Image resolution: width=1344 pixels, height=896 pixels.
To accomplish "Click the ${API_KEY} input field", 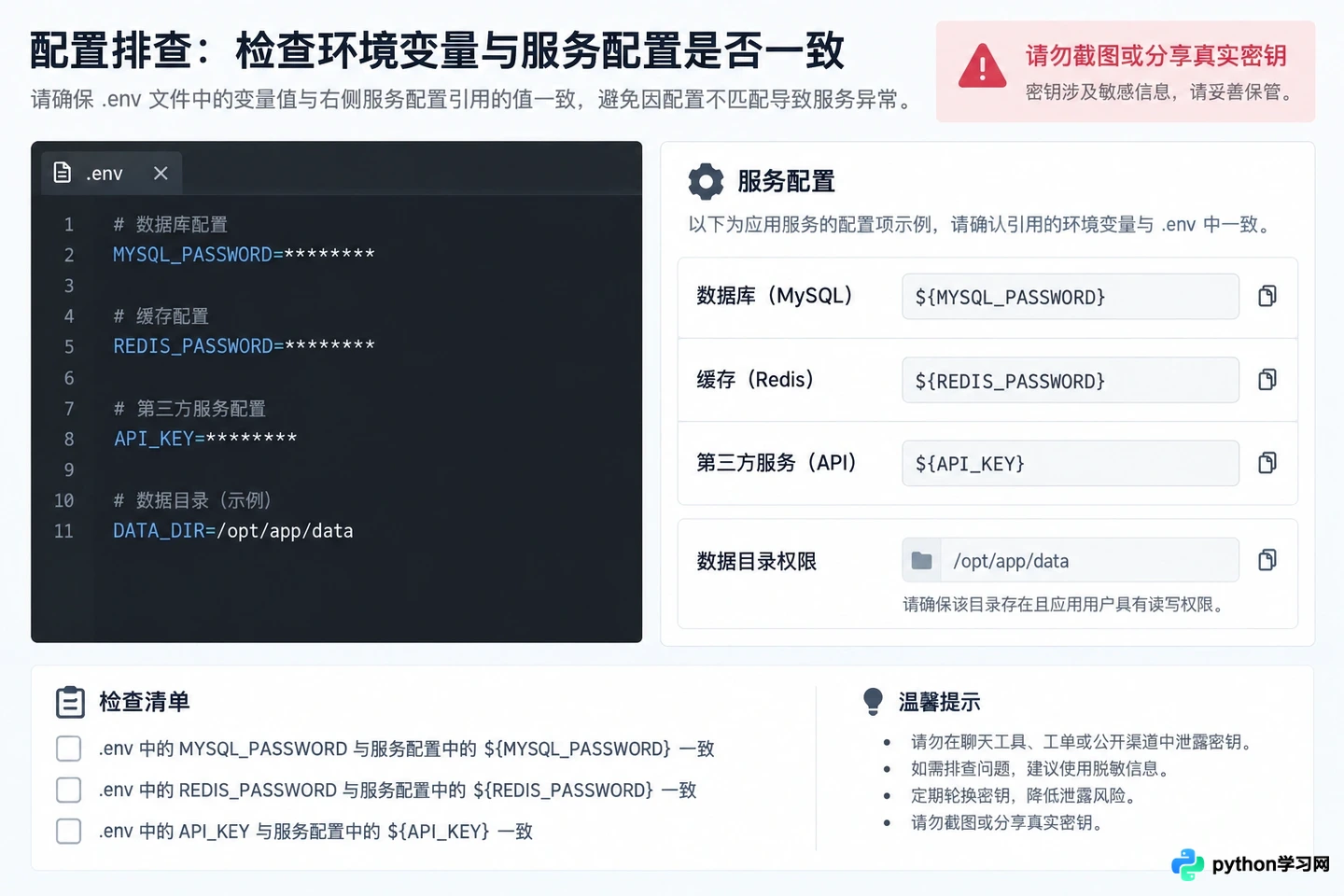I will tap(1071, 463).
